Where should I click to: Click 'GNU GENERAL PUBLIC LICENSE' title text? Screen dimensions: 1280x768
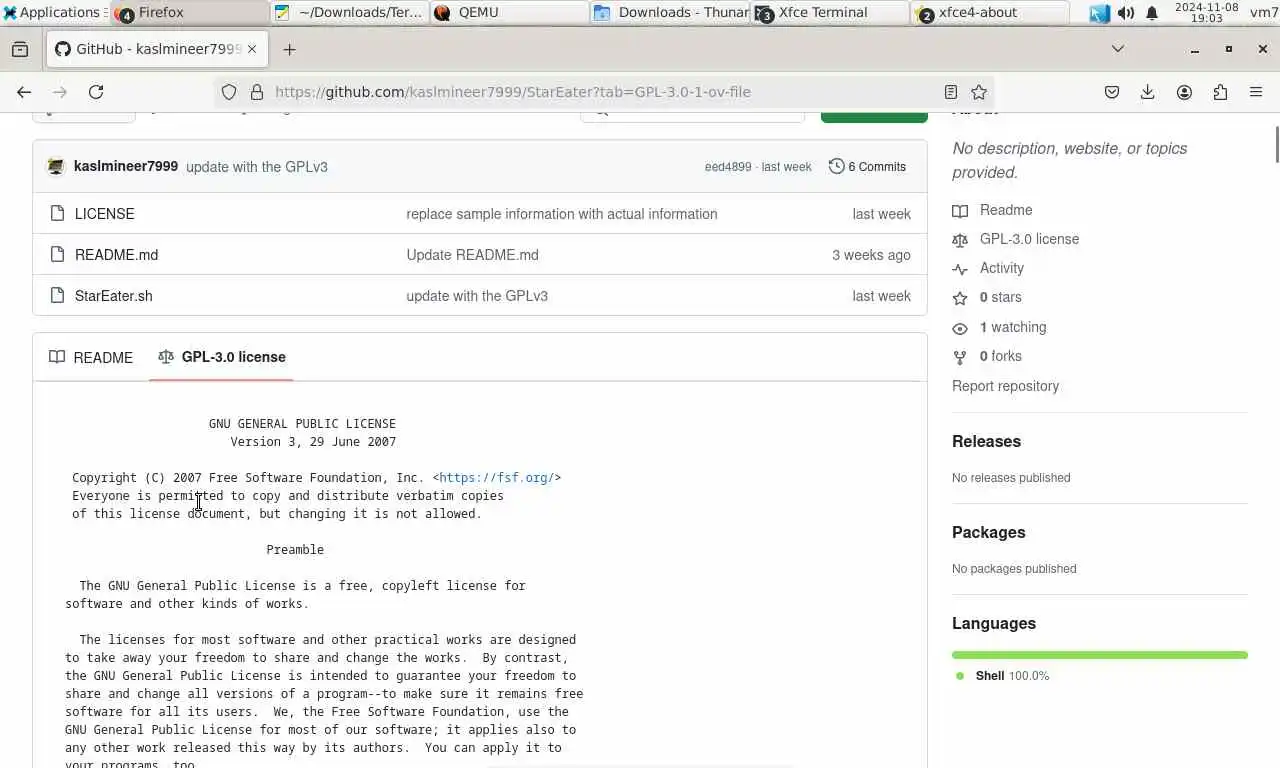(x=302, y=424)
